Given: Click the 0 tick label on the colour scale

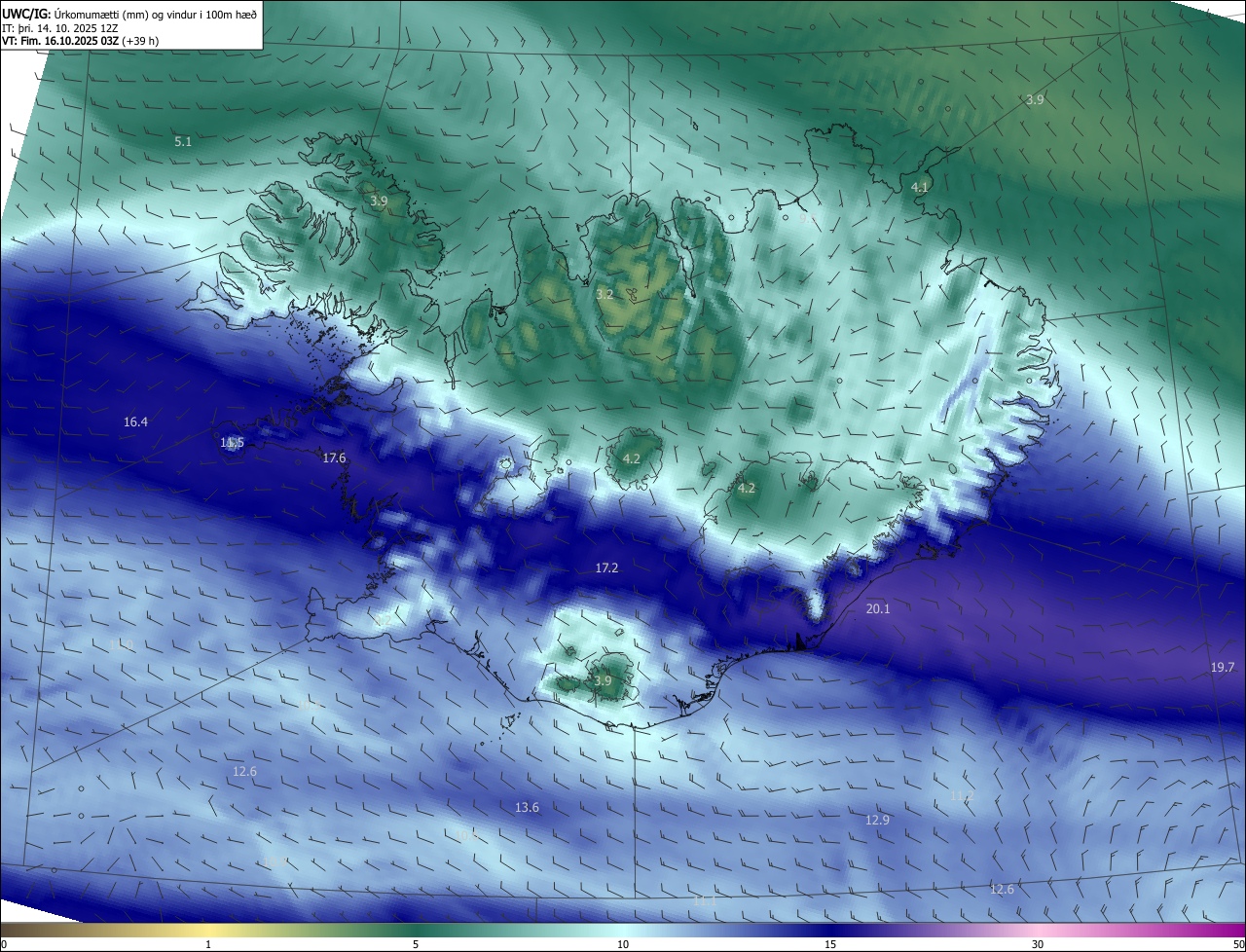Looking at the screenshot, I should [4, 945].
